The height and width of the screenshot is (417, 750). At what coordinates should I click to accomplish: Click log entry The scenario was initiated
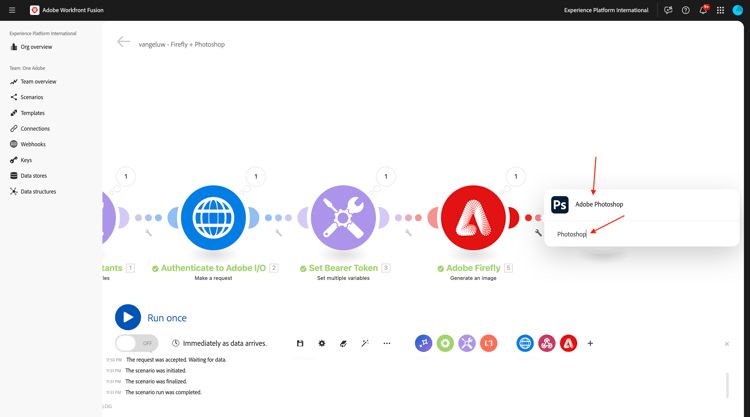pos(155,371)
